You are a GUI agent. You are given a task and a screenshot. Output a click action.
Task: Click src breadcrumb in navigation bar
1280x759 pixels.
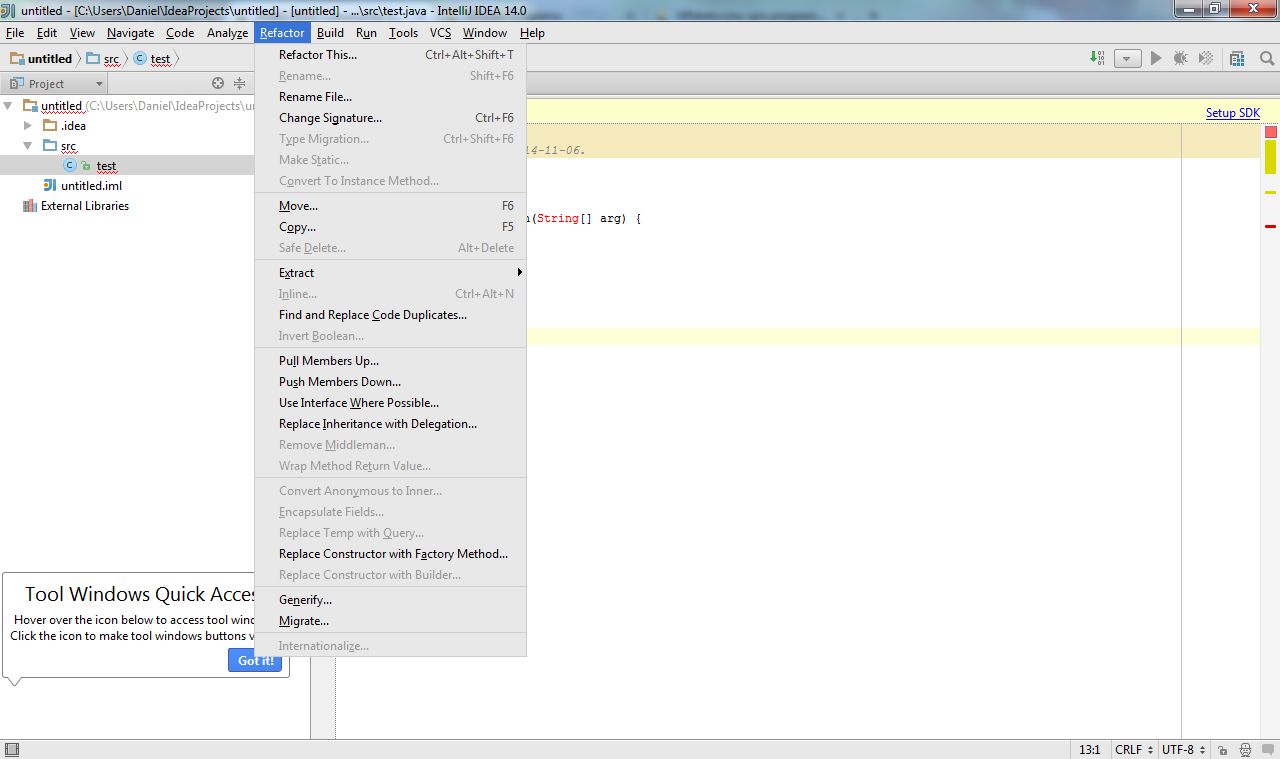pyautogui.click(x=103, y=59)
